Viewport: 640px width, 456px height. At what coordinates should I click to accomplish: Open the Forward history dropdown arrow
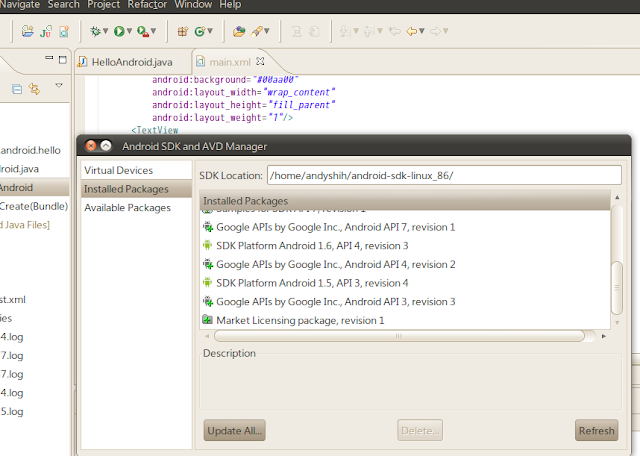tap(446, 31)
